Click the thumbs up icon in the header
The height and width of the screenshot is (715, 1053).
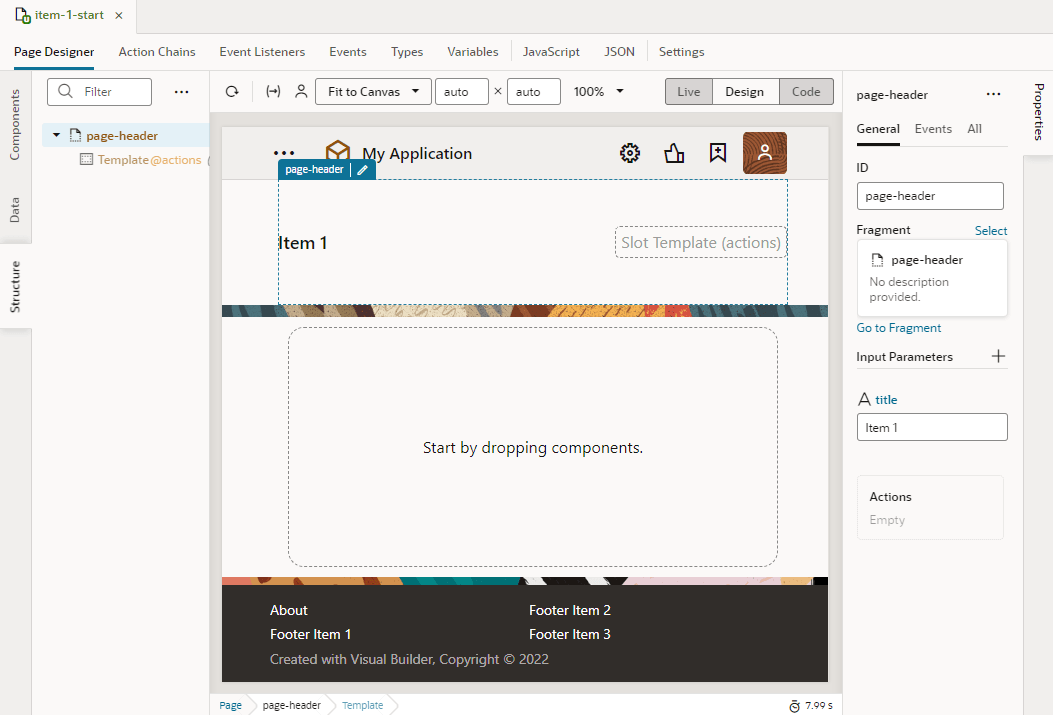point(673,153)
